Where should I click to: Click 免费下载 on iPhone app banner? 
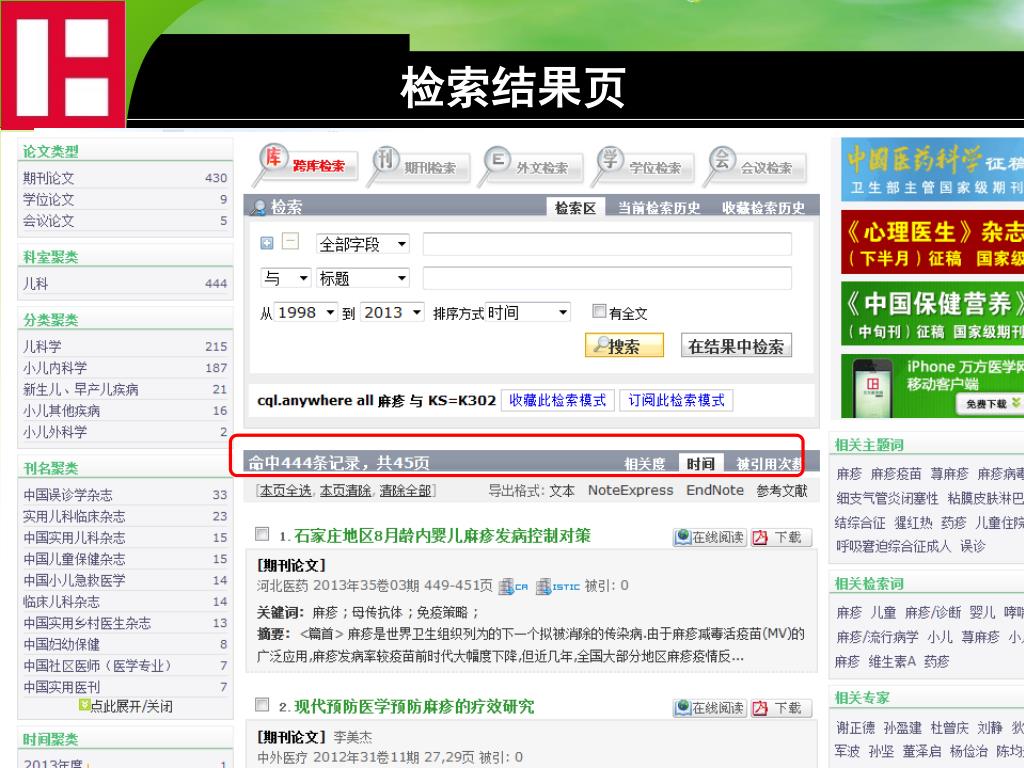990,404
